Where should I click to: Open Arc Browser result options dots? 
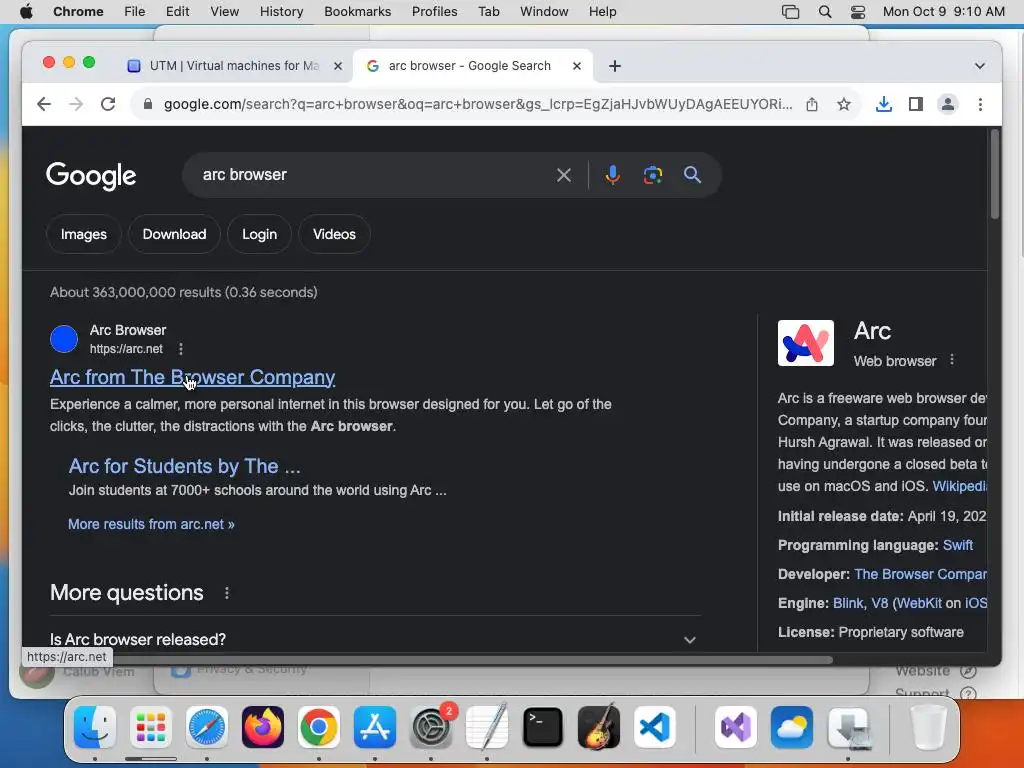click(181, 349)
